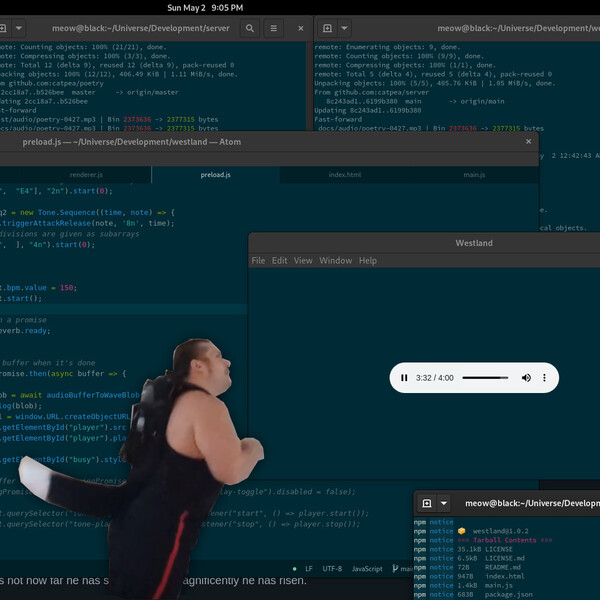Open the Window menu in Westland
600x600 pixels.
click(x=336, y=261)
